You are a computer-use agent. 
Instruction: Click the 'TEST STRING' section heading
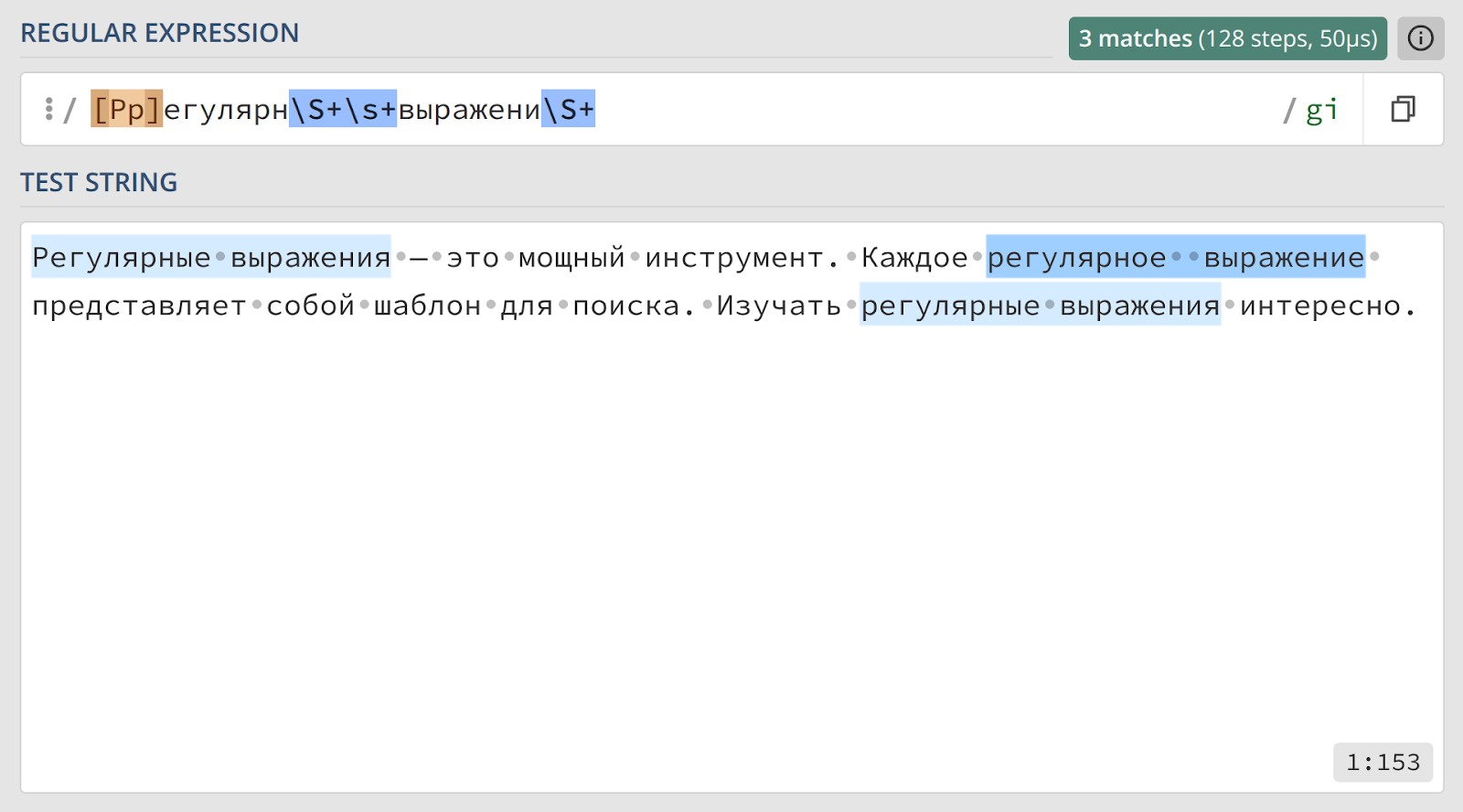click(x=99, y=182)
